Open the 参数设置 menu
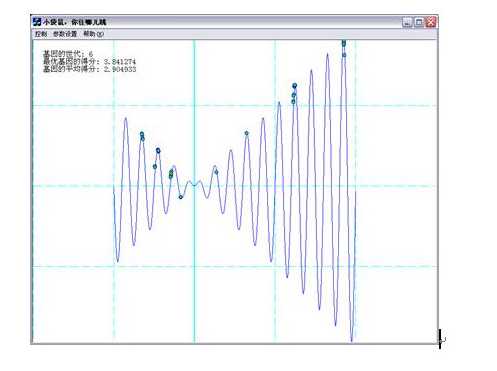The width and height of the screenshot is (497, 371). pos(65,34)
